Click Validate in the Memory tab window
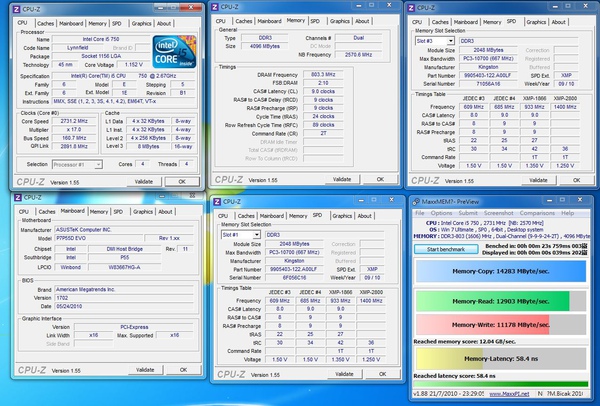 (342, 179)
